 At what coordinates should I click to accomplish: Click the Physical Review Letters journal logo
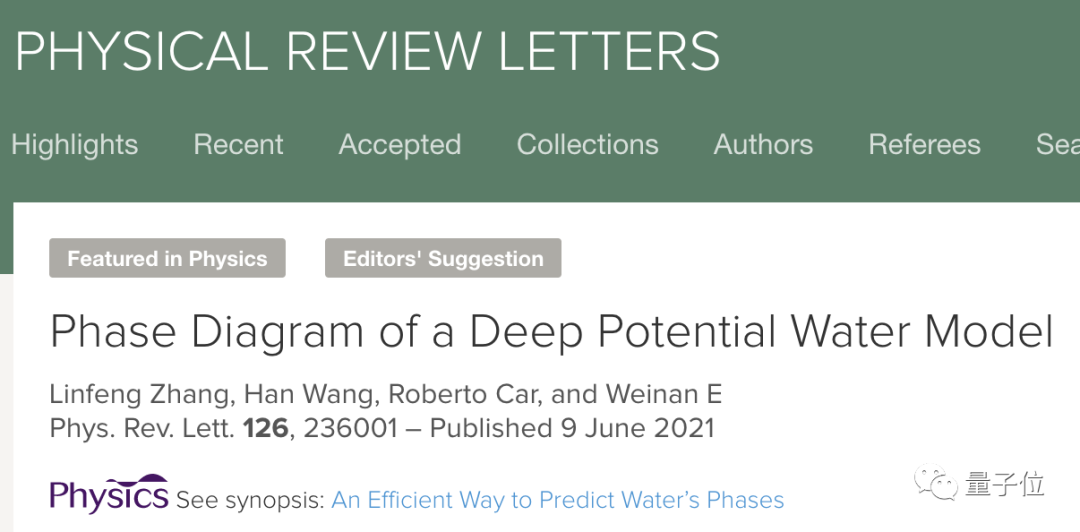click(x=367, y=51)
